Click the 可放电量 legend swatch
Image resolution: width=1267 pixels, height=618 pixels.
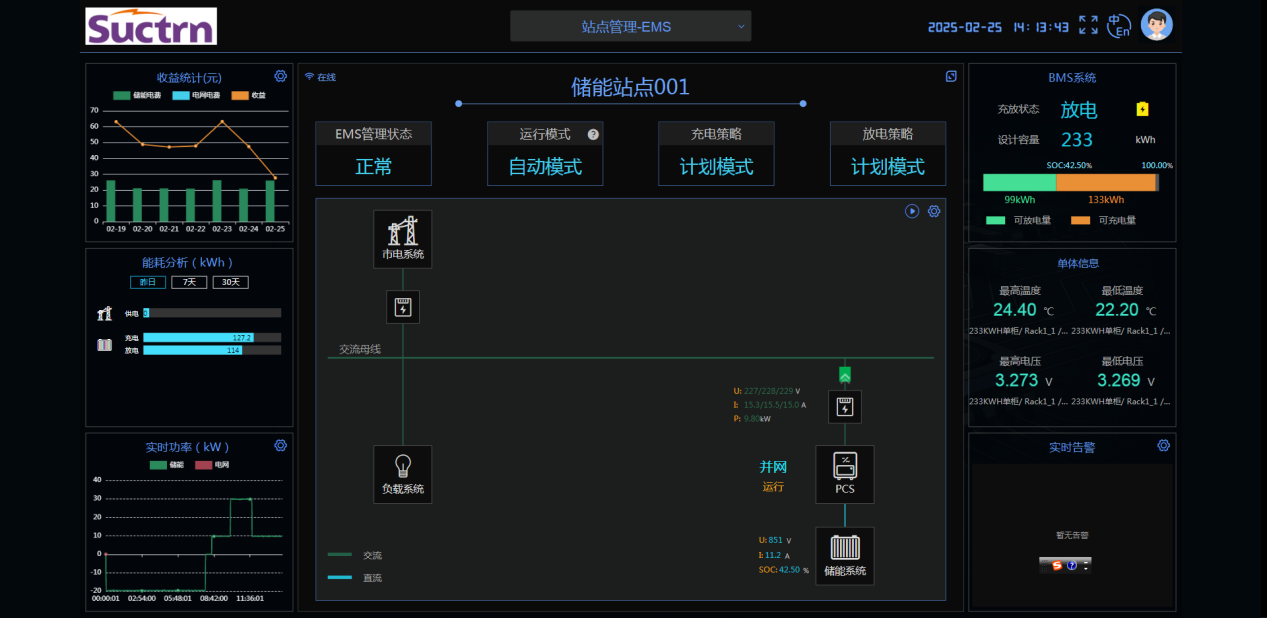(x=995, y=220)
